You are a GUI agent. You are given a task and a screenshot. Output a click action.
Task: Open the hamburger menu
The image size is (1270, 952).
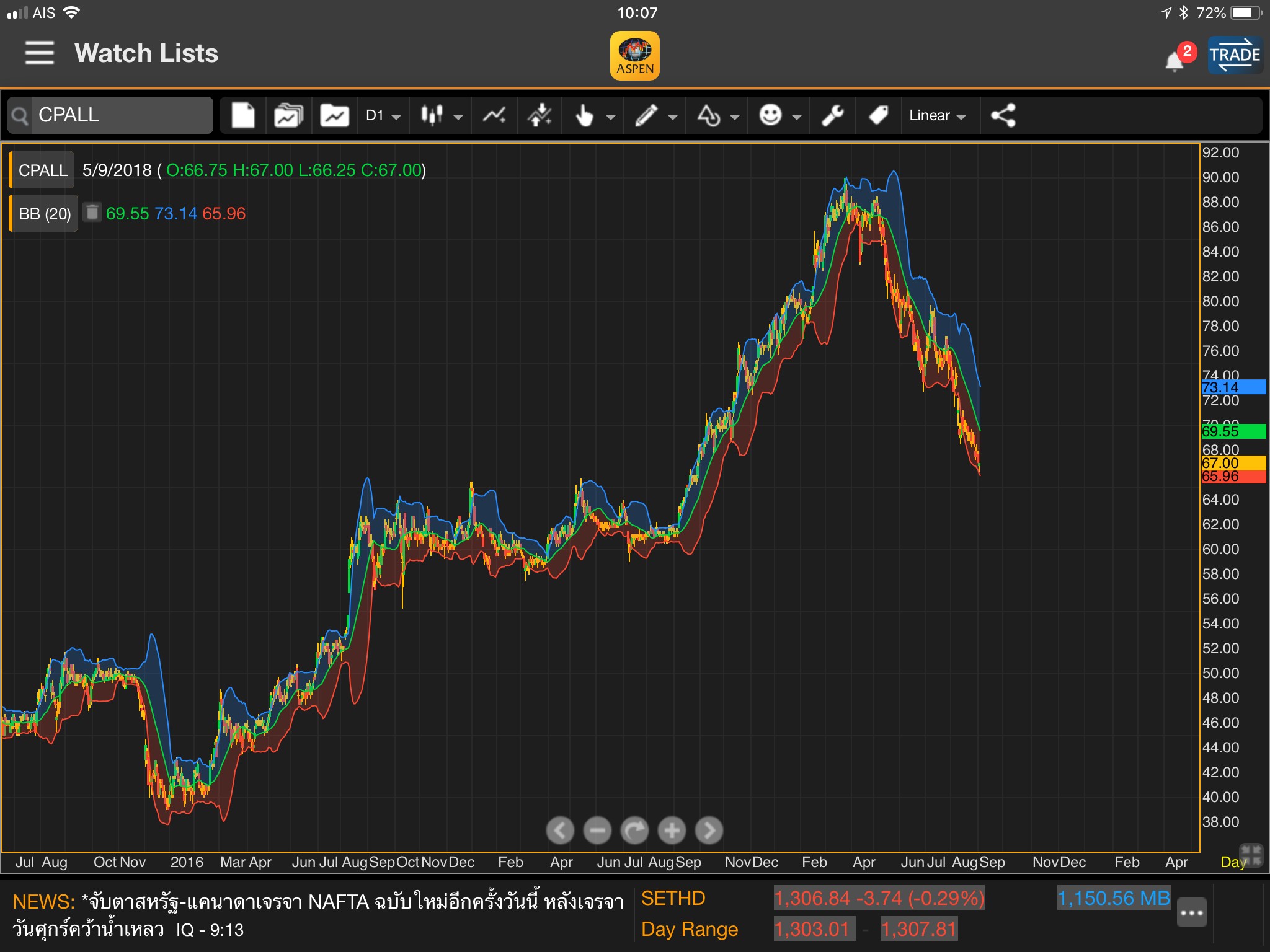[x=39, y=53]
